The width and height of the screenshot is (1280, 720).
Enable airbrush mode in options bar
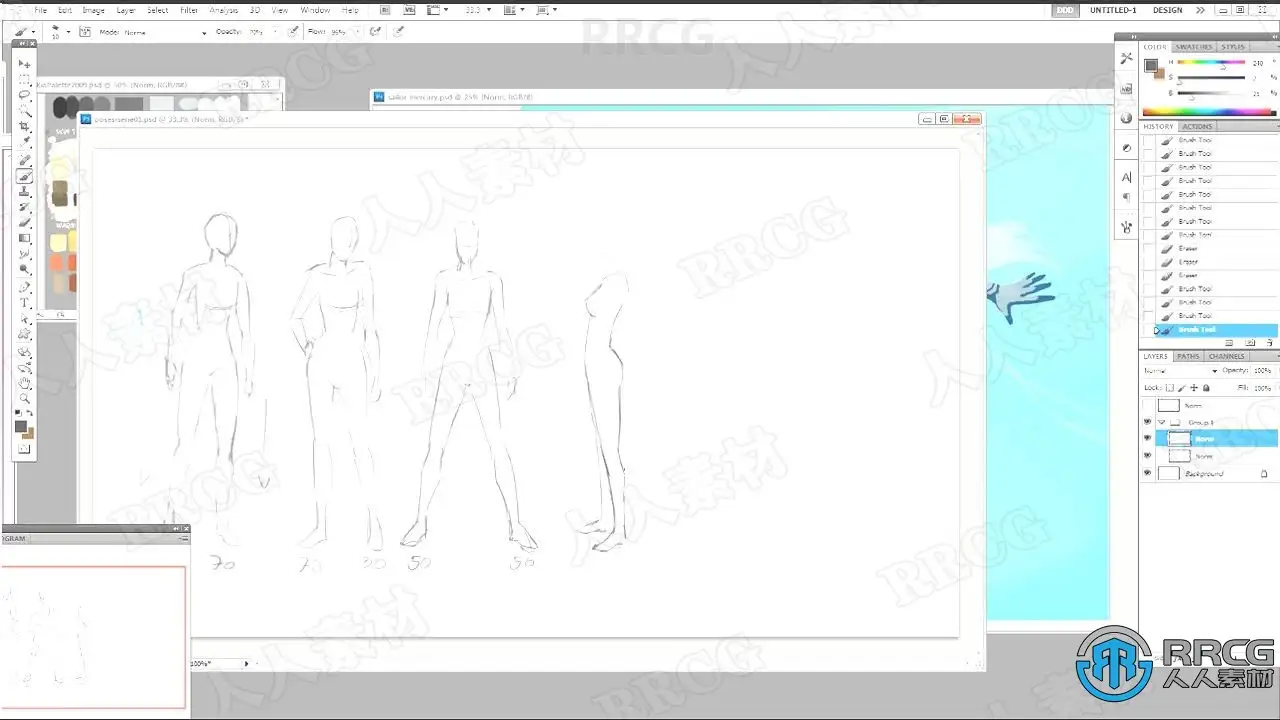(375, 32)
